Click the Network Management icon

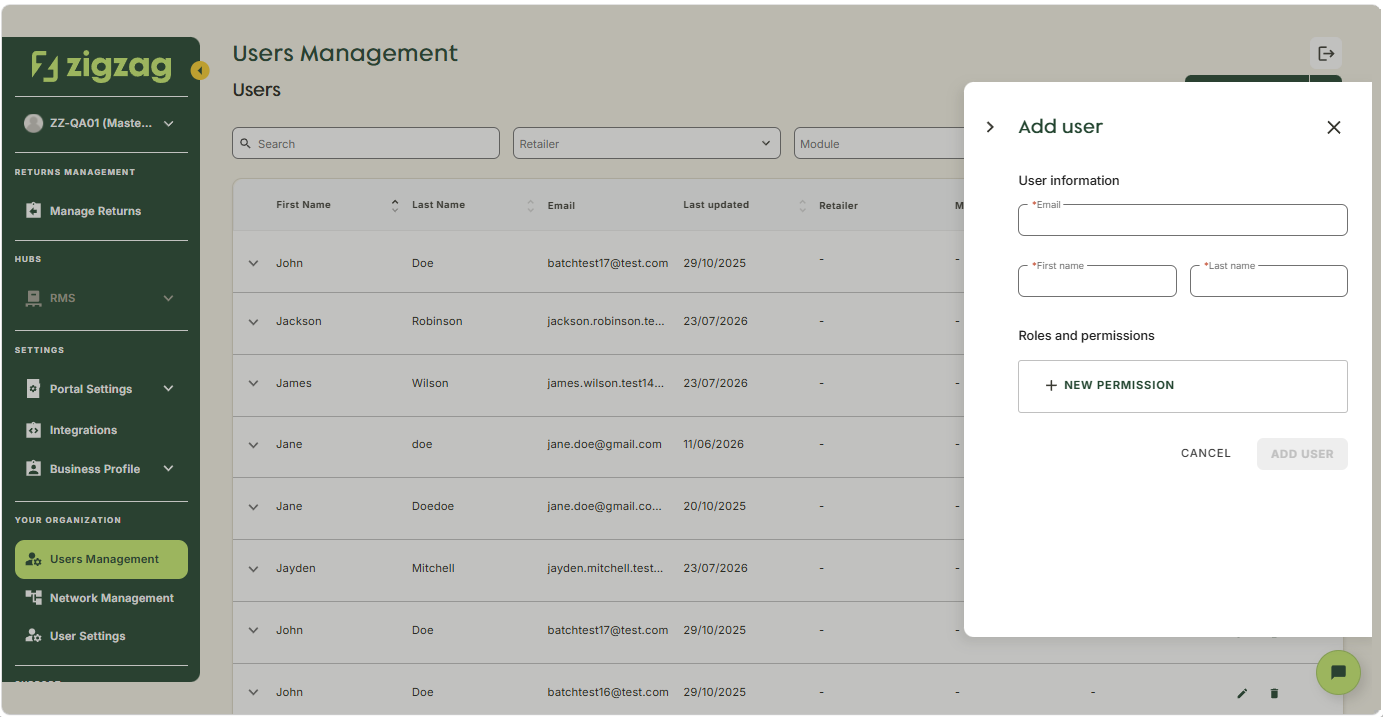[33, 597]
